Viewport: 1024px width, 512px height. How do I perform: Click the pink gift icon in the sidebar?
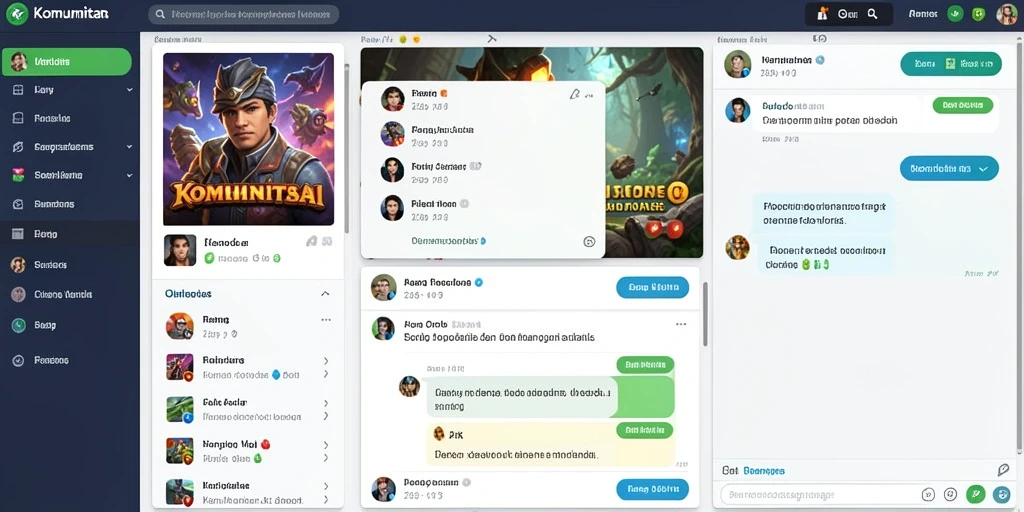(18, 175)
